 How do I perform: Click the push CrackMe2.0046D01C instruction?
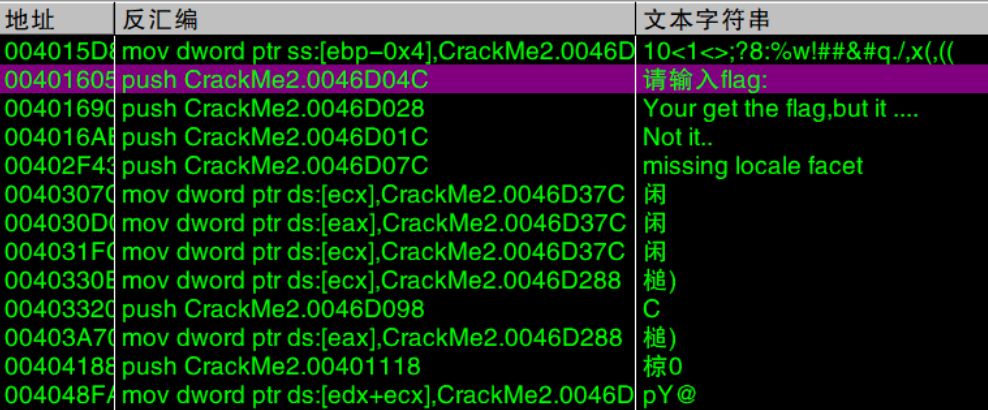coord(274,137)
